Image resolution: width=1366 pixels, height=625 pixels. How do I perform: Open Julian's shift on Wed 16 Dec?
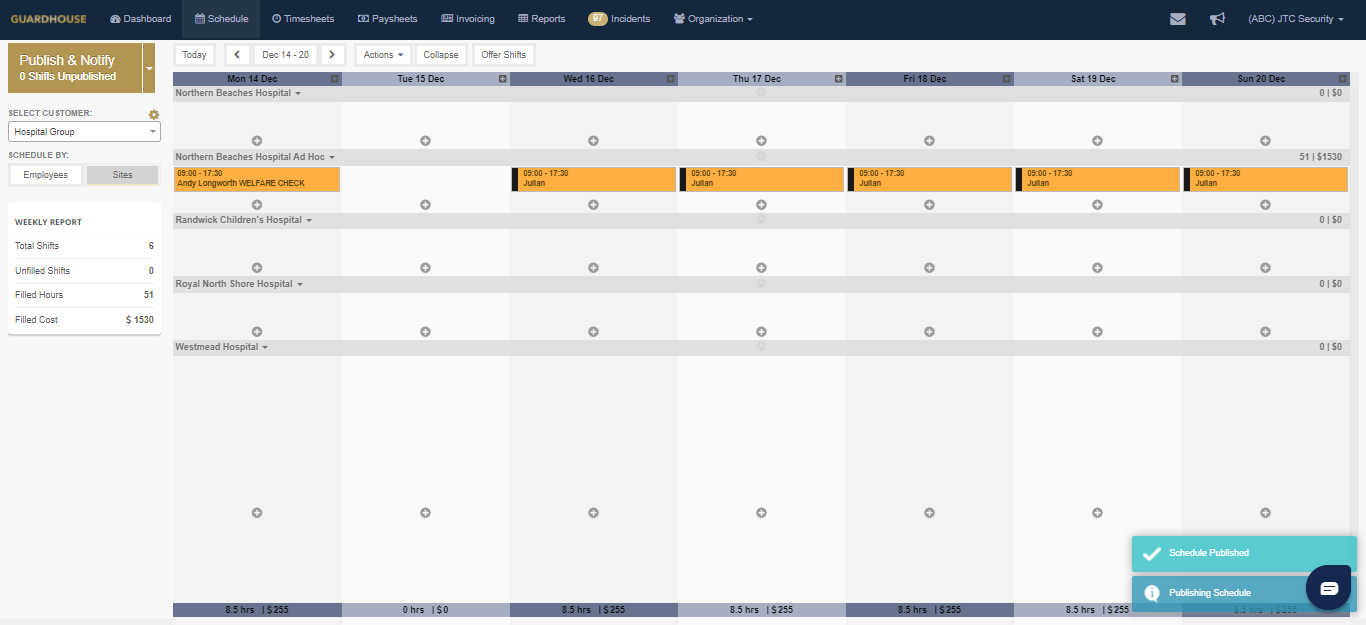pos(594,179)
